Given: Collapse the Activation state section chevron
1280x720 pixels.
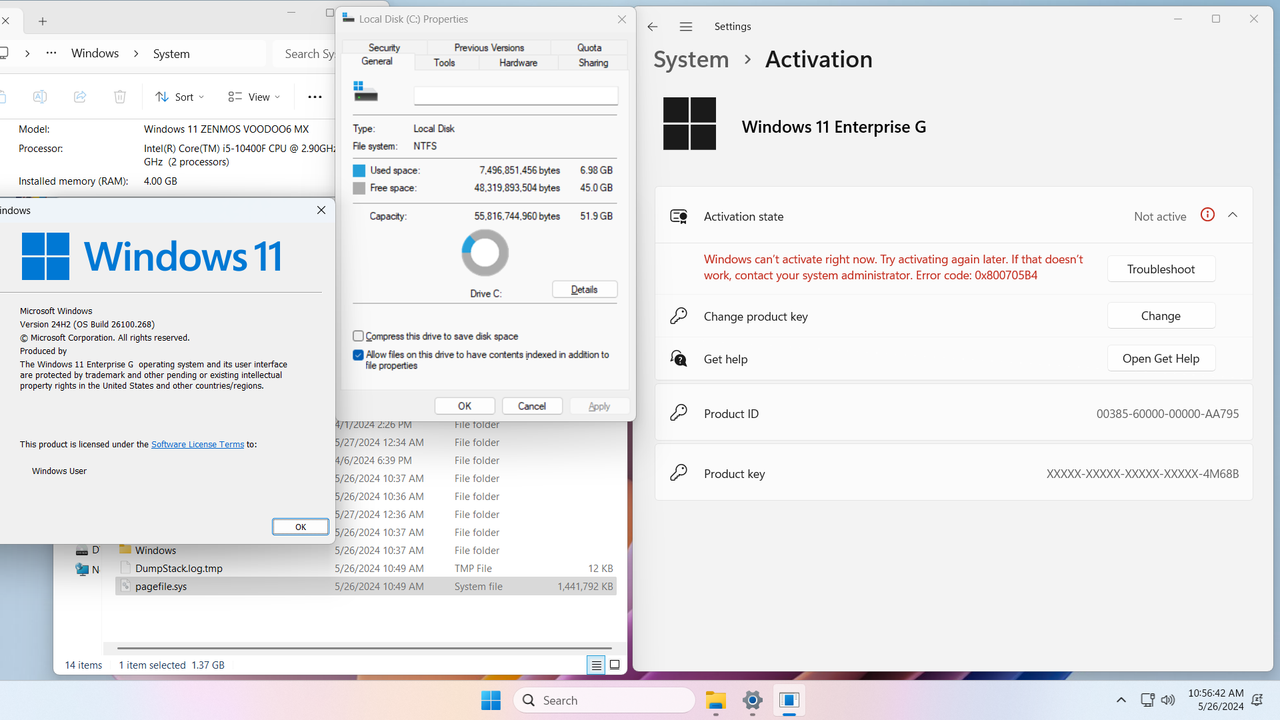Looking at the screenshot, I should point(1232,215).
